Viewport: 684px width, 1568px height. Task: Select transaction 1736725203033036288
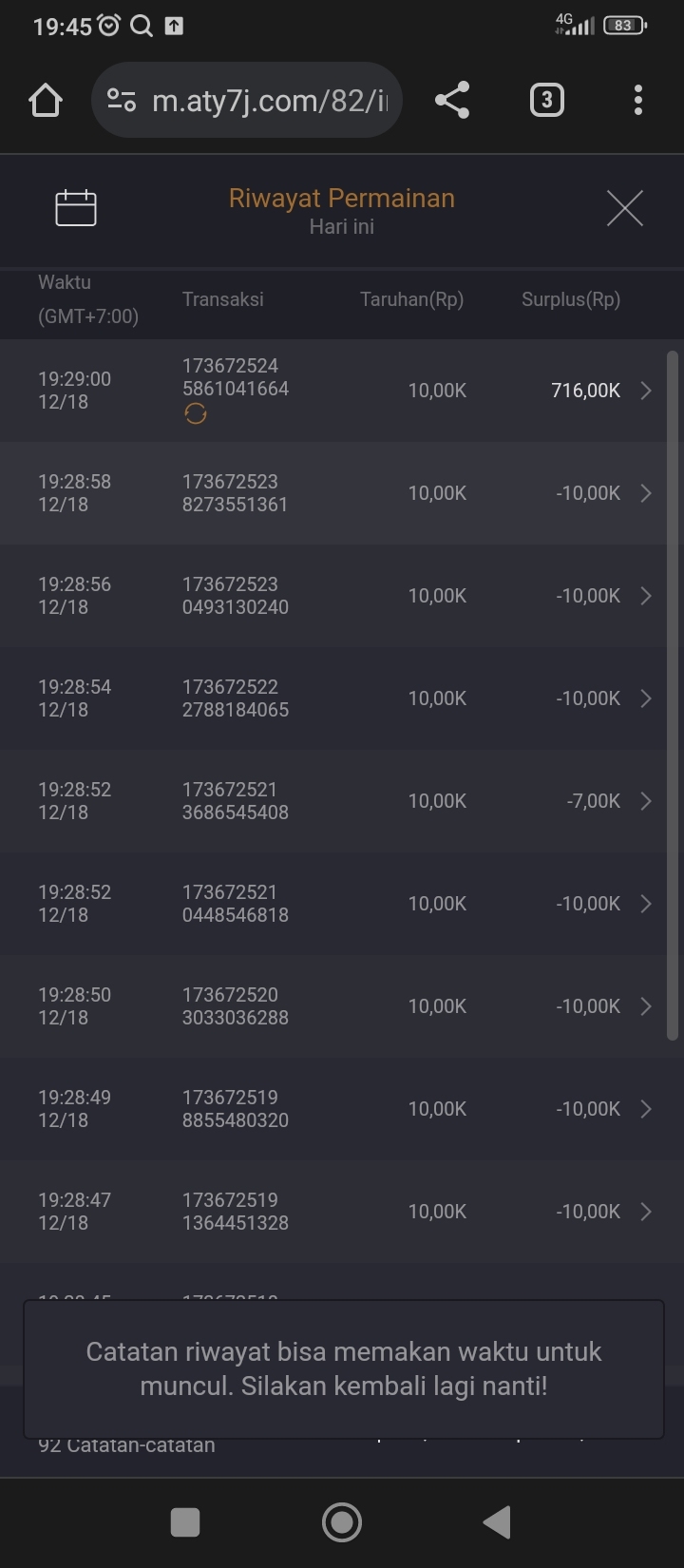236,1006
